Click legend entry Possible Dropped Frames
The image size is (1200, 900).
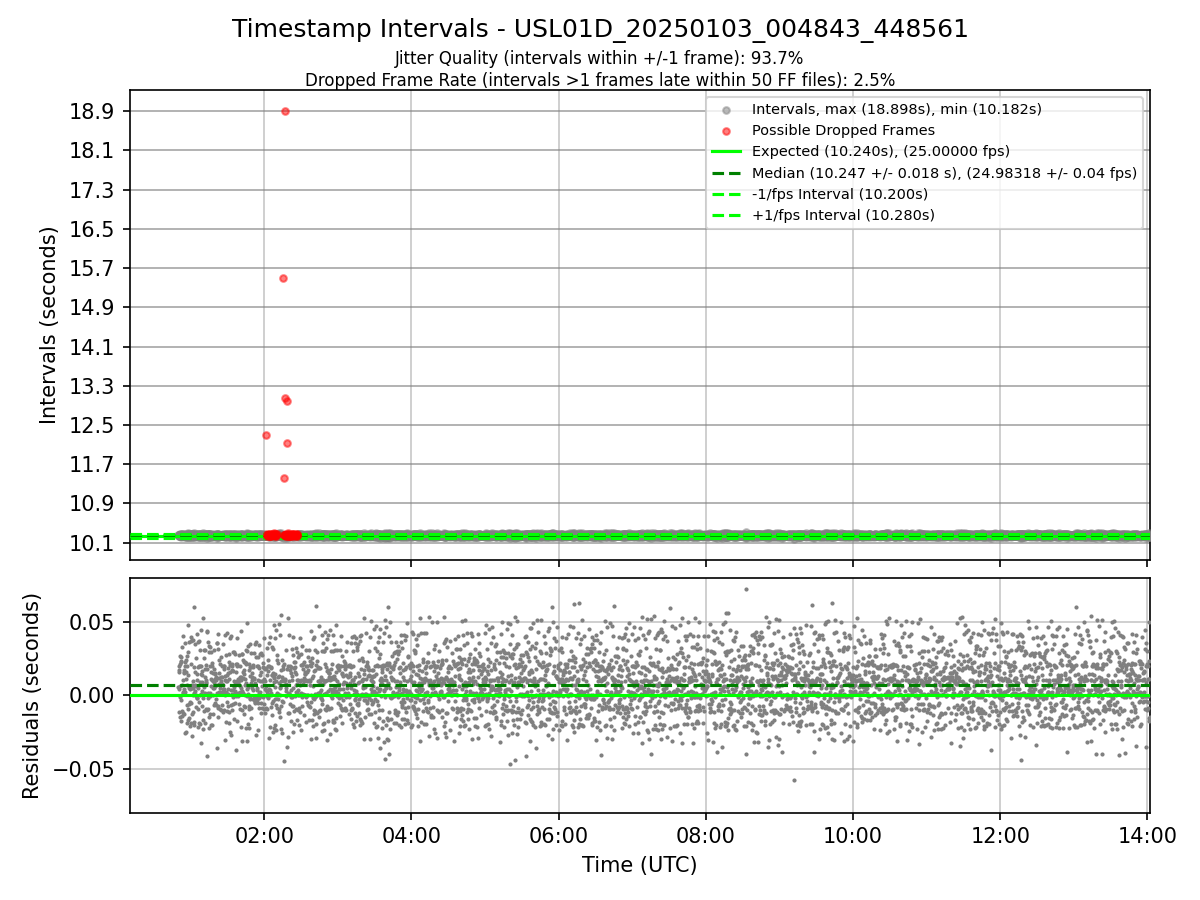pyautogui.click(x=843, y=130)
